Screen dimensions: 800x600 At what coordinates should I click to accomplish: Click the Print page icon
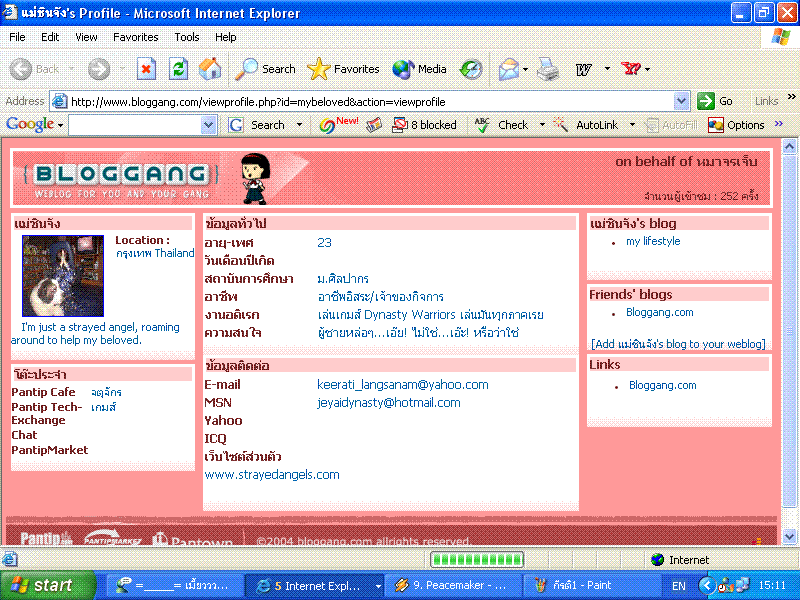pyautogui.click(x=547, y=69)
